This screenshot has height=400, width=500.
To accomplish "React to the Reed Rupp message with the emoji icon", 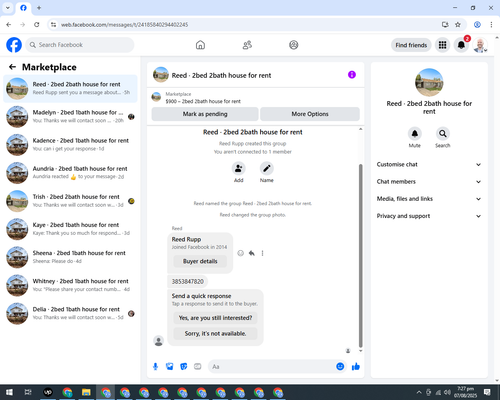I will click(x=240, y=253).
